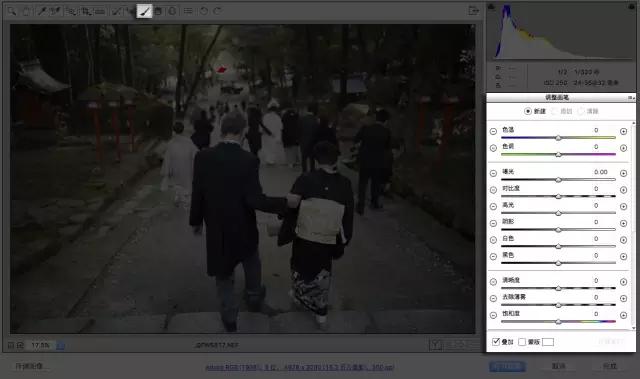The height and width of the screenshot is (379, 640).
Task: Toggle full screen mode icon
Action: click(473, 10)
